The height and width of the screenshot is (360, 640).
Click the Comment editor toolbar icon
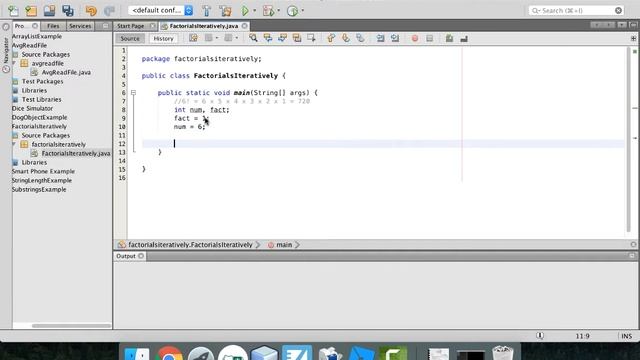(x=449, y=38)
